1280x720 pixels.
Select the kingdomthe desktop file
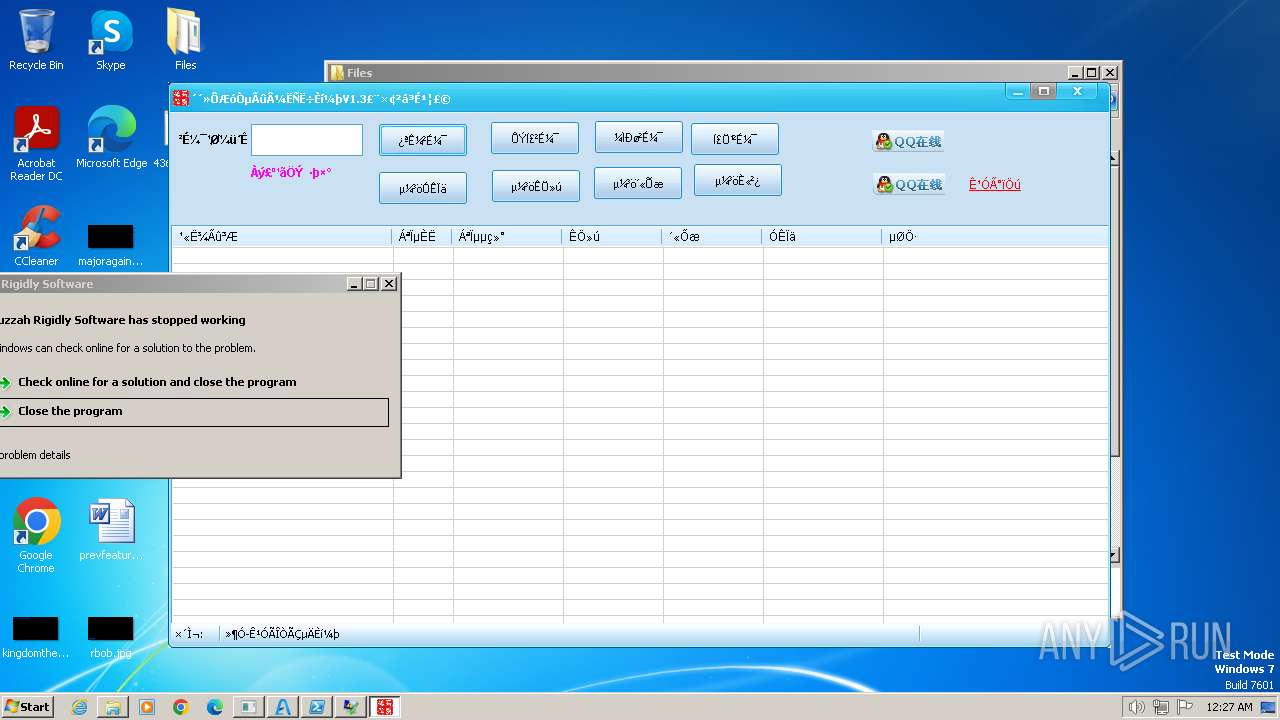coord(36,638)
